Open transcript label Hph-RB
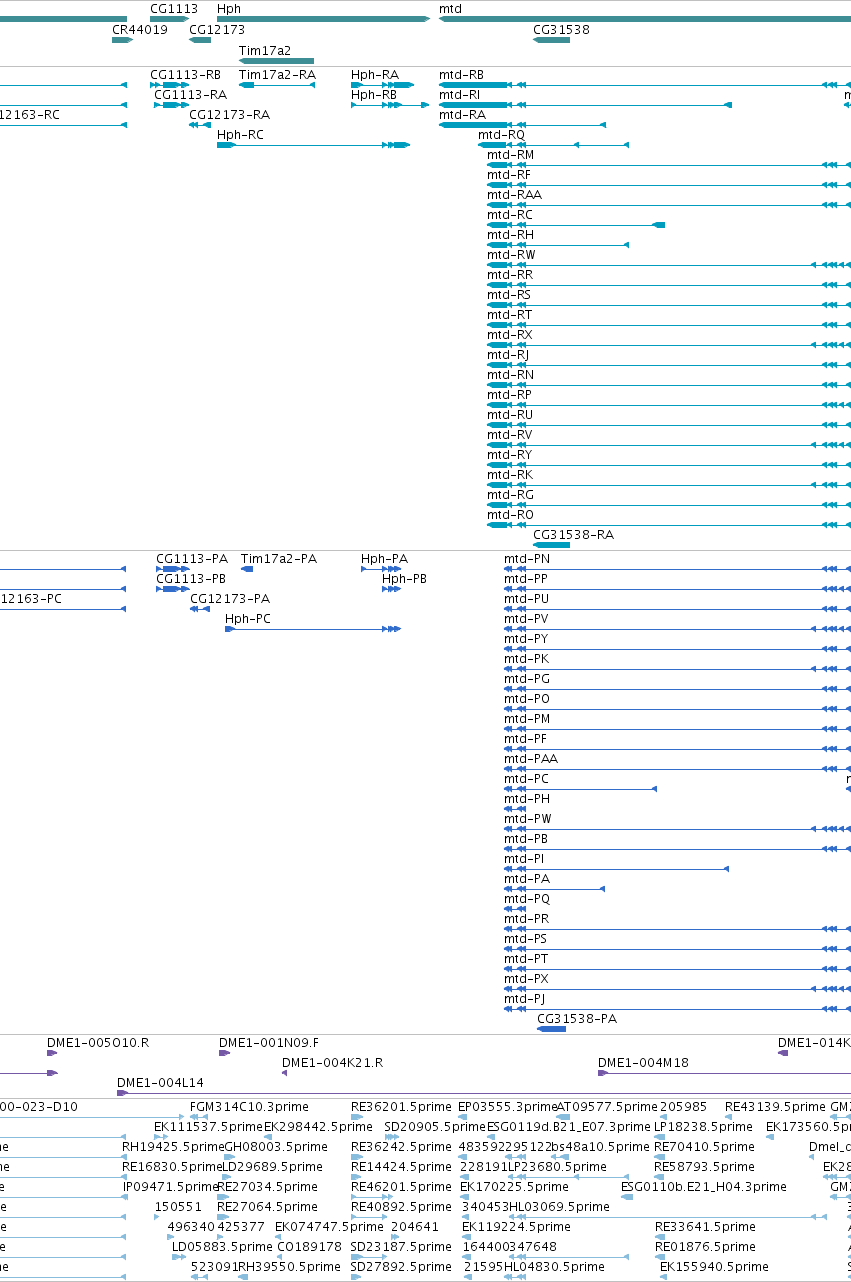 (373, 95)
